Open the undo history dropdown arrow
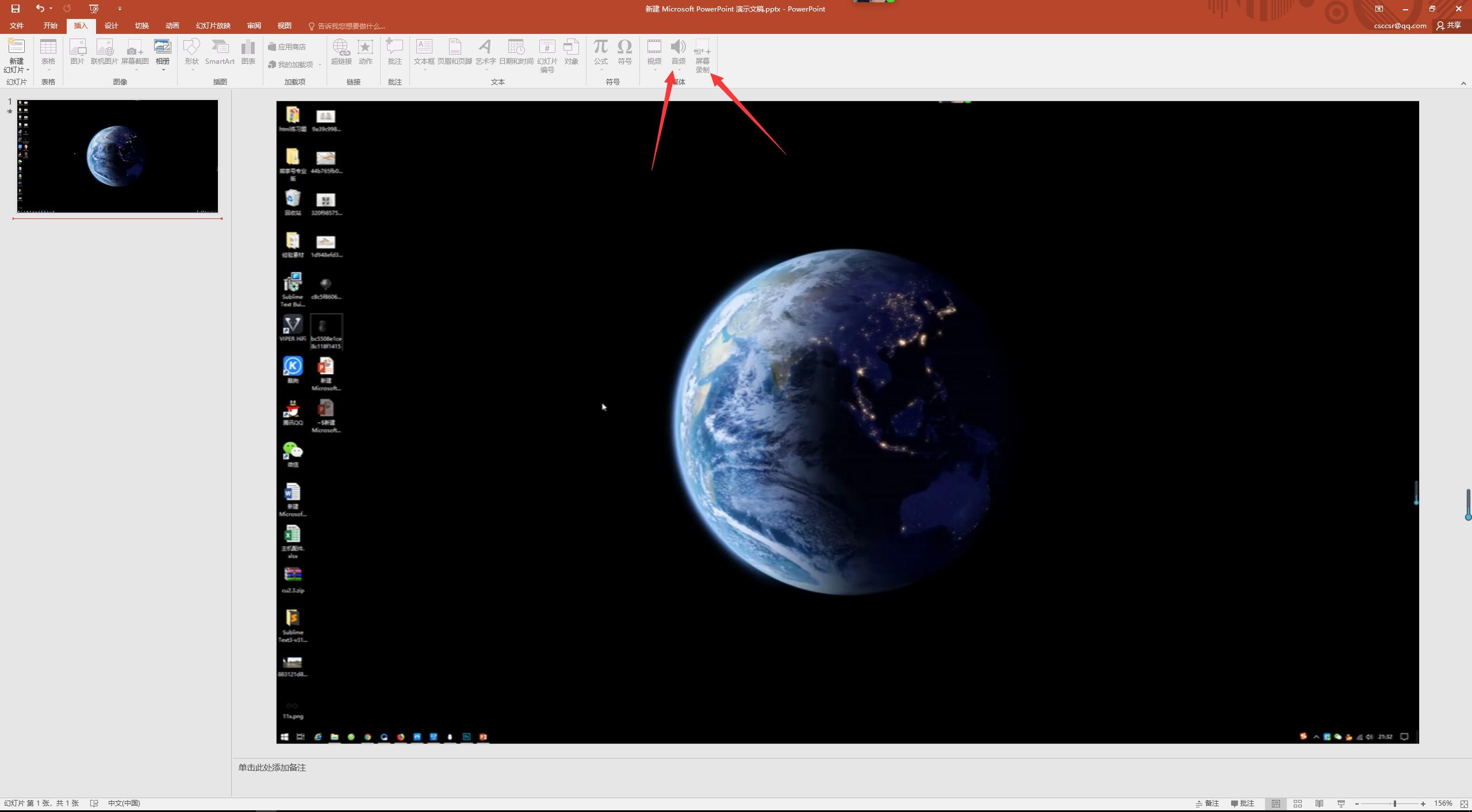The image size is (1472, 812). [x=51, y=9]
